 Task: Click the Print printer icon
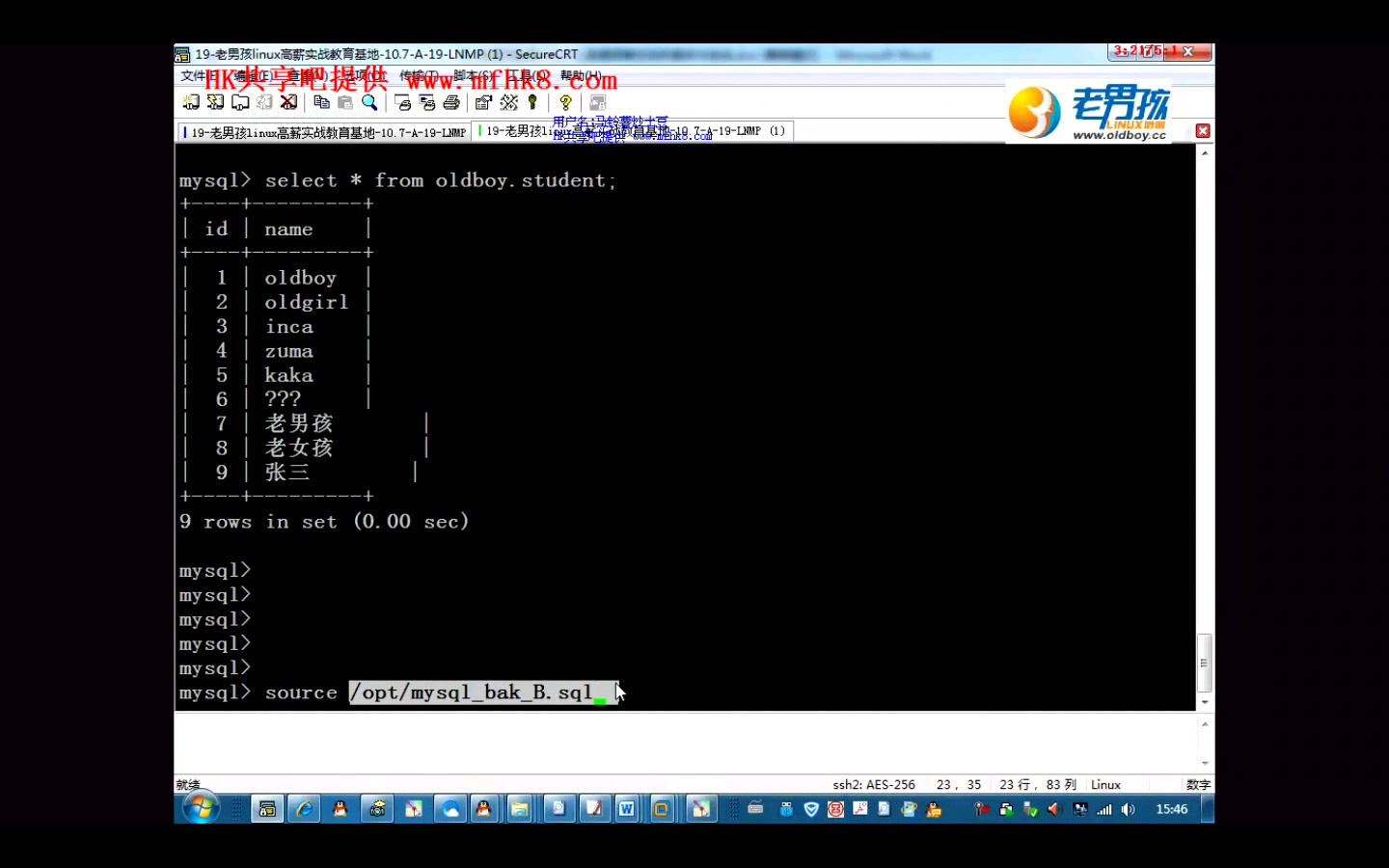pos(450,102)
